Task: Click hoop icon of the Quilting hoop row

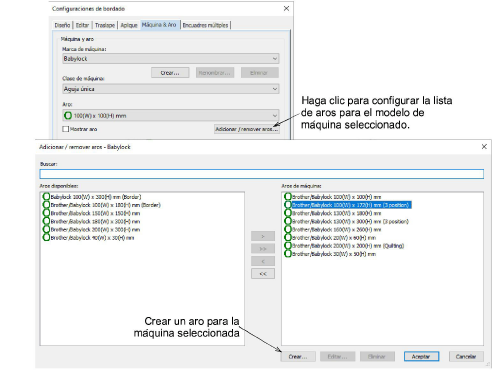Action: (x=288, y=246)
